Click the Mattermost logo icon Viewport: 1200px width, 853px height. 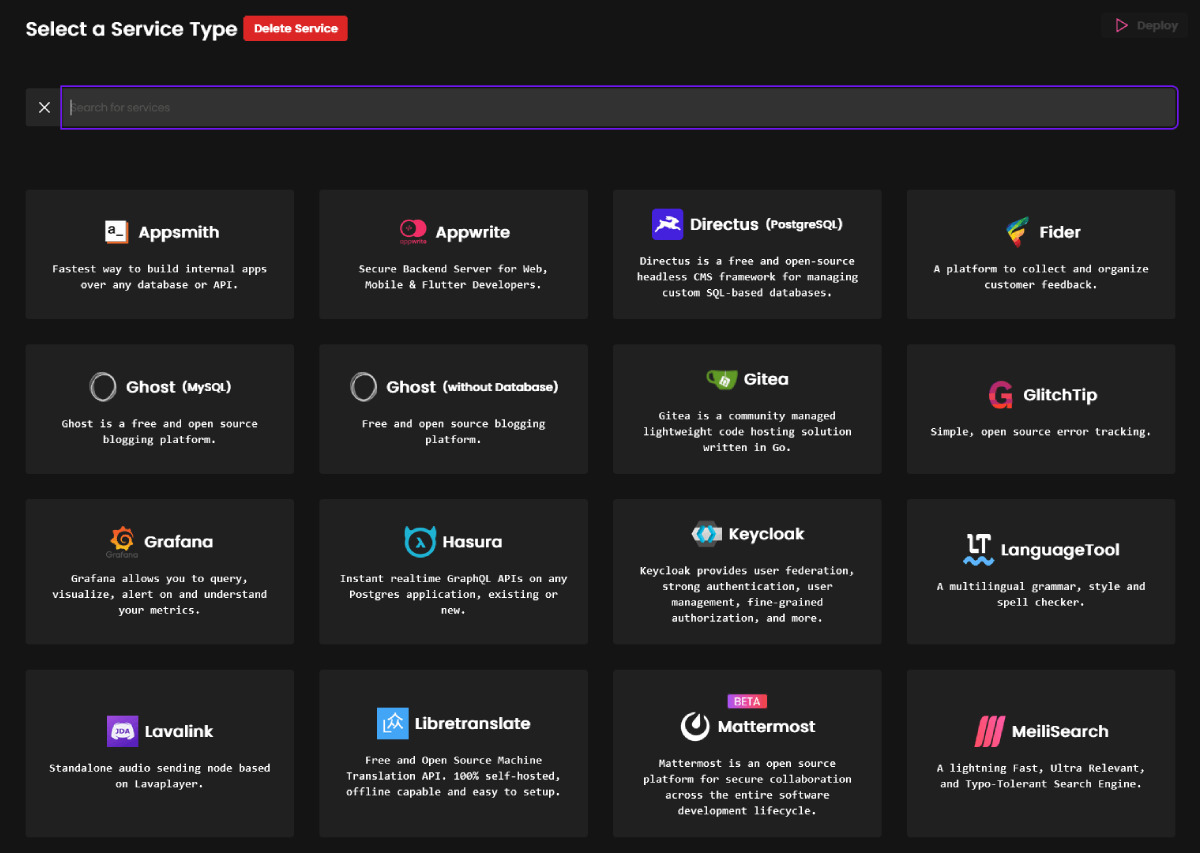coord(695,726)
